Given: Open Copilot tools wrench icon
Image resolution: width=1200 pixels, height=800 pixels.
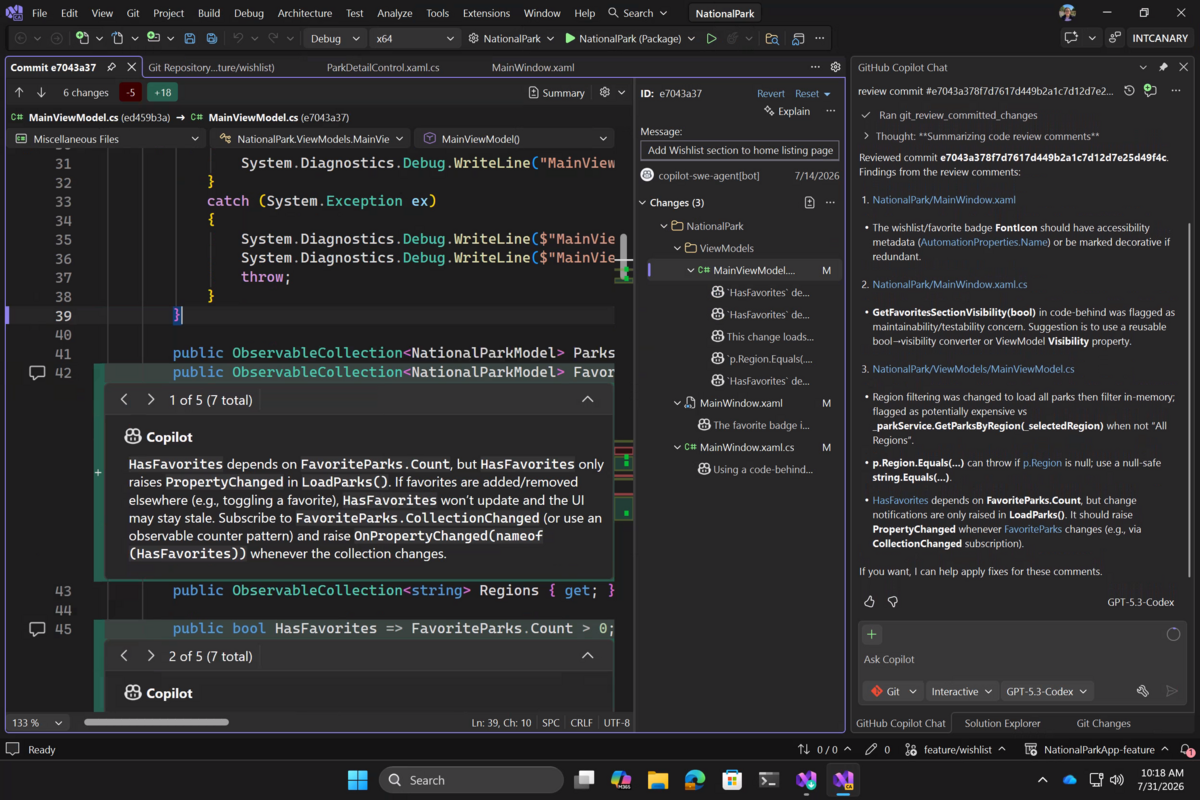Looking at the screenshot, I should [x=1143, y=691].
